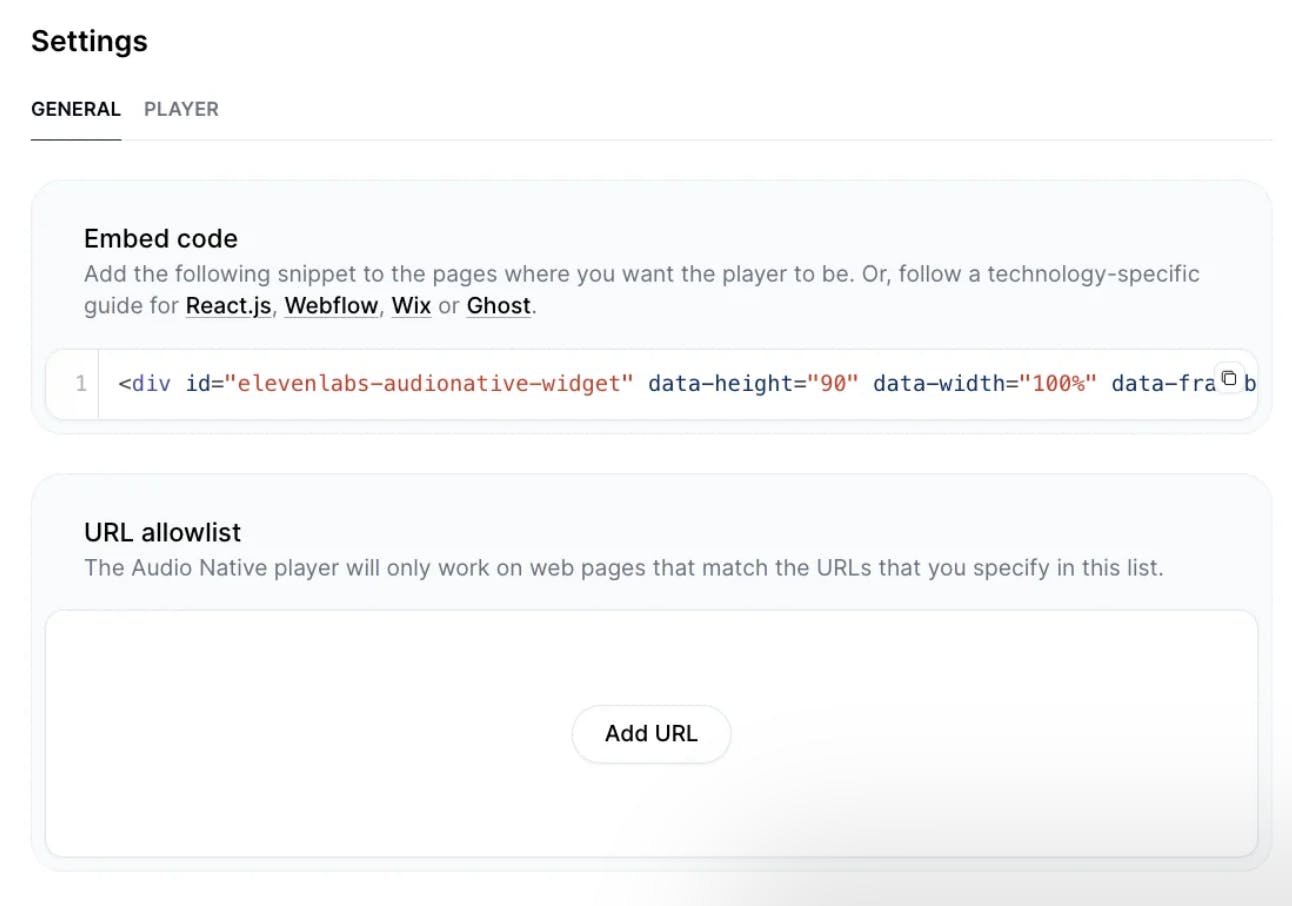Click the "elevenlabs-audionative-widget" id value
The image size is (1292, 906).
tap(430, 384)
